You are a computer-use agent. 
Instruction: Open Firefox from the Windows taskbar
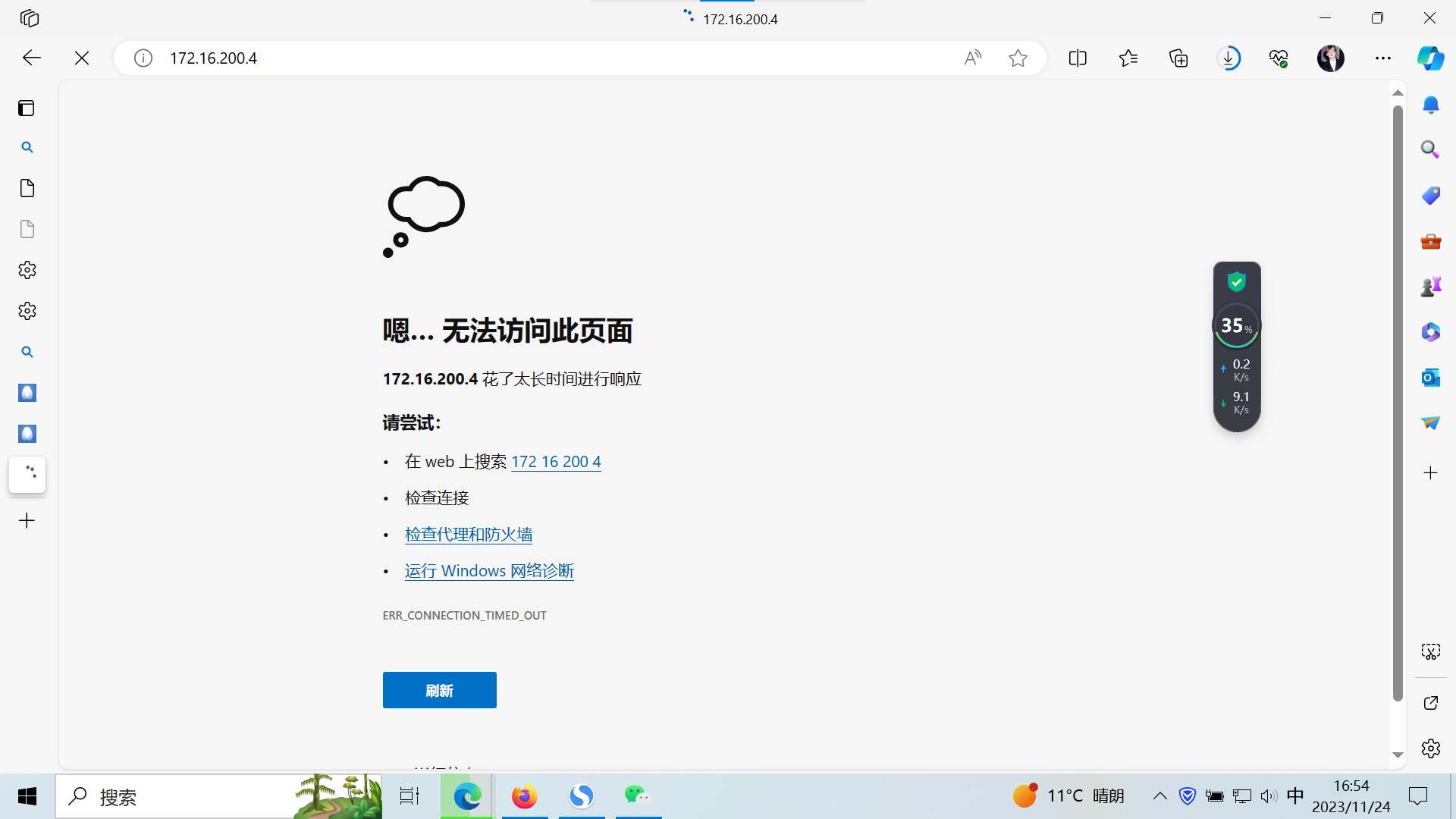click(524, 796)
